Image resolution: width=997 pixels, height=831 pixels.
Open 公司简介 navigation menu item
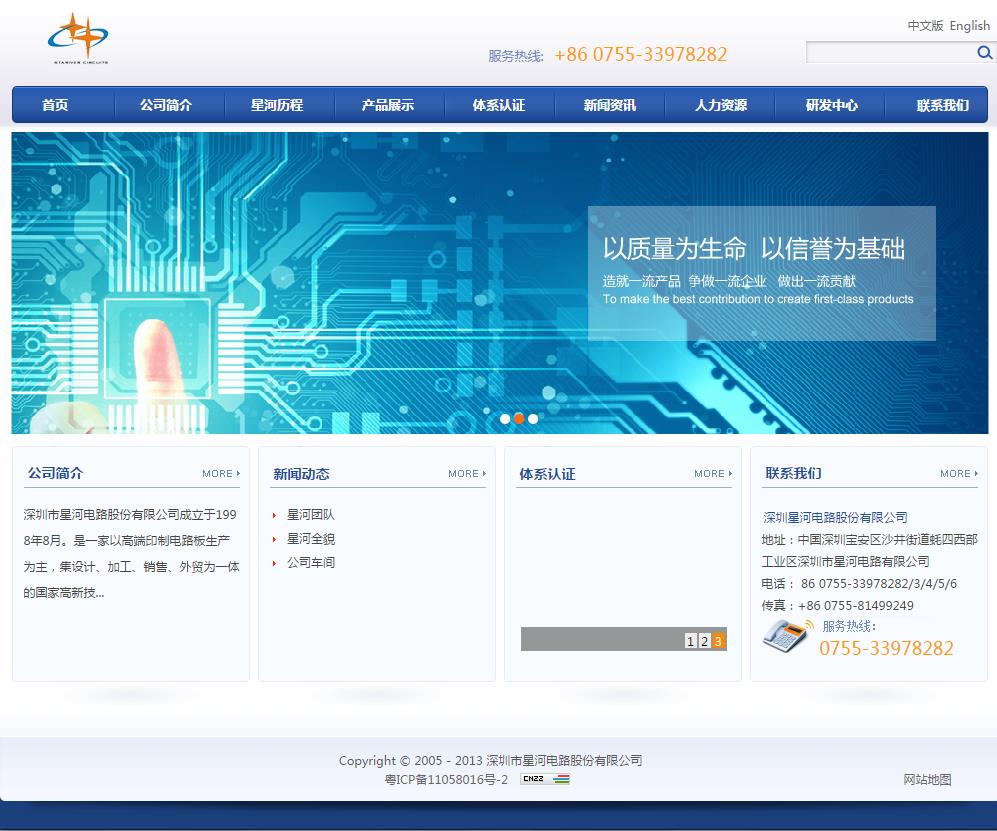coord(166,105)
